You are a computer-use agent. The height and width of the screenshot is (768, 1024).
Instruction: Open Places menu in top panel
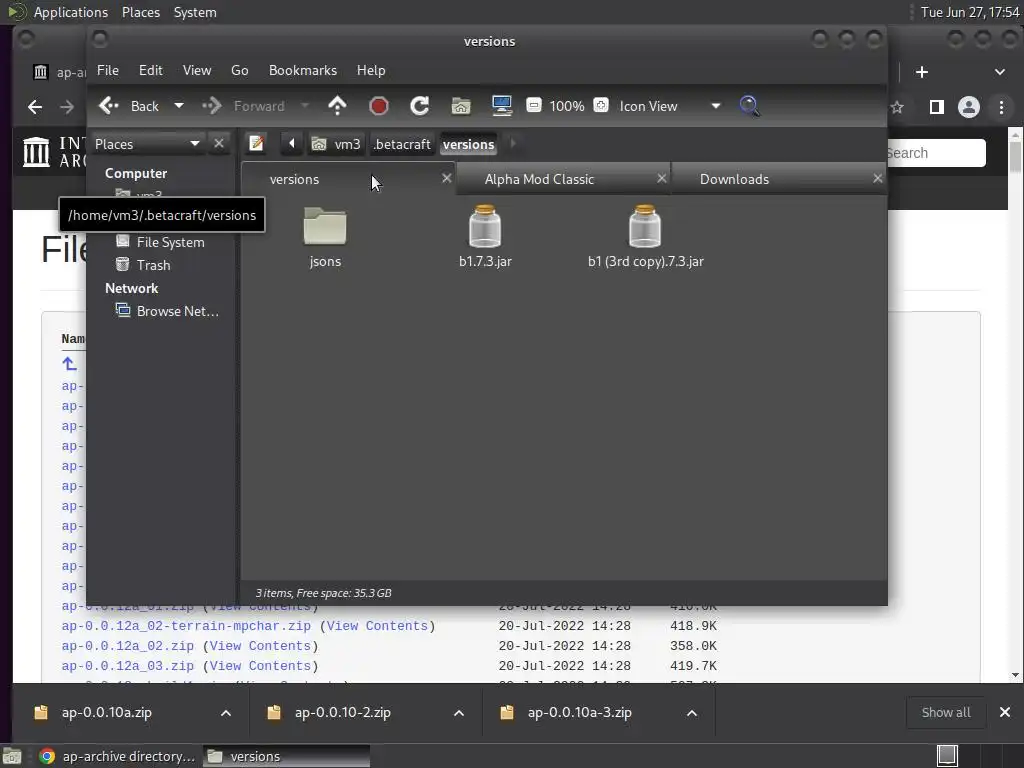tap(141, 12)
